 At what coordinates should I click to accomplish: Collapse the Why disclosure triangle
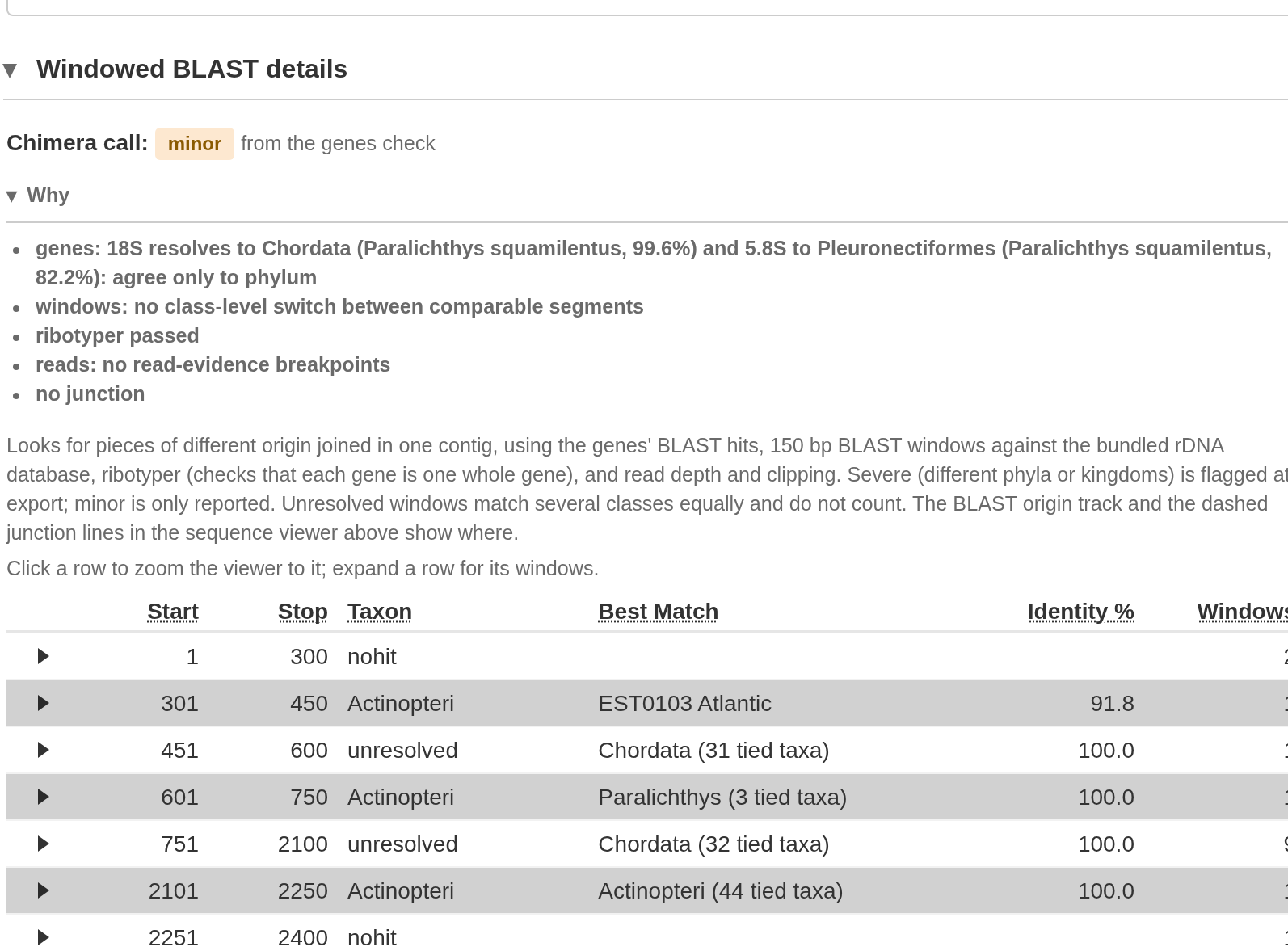tap(11, 196)
